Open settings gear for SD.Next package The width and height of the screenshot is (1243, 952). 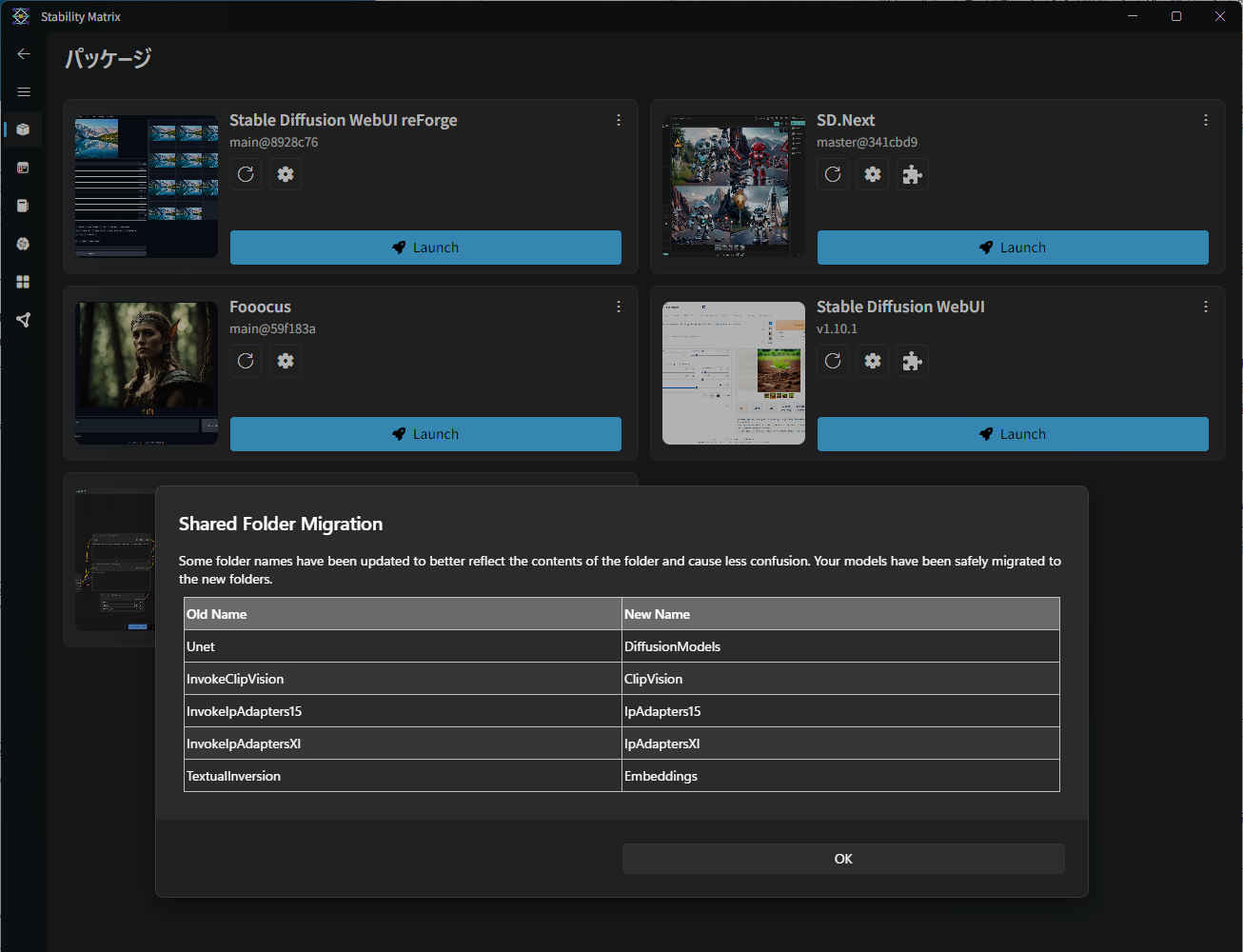pos(872,174)
